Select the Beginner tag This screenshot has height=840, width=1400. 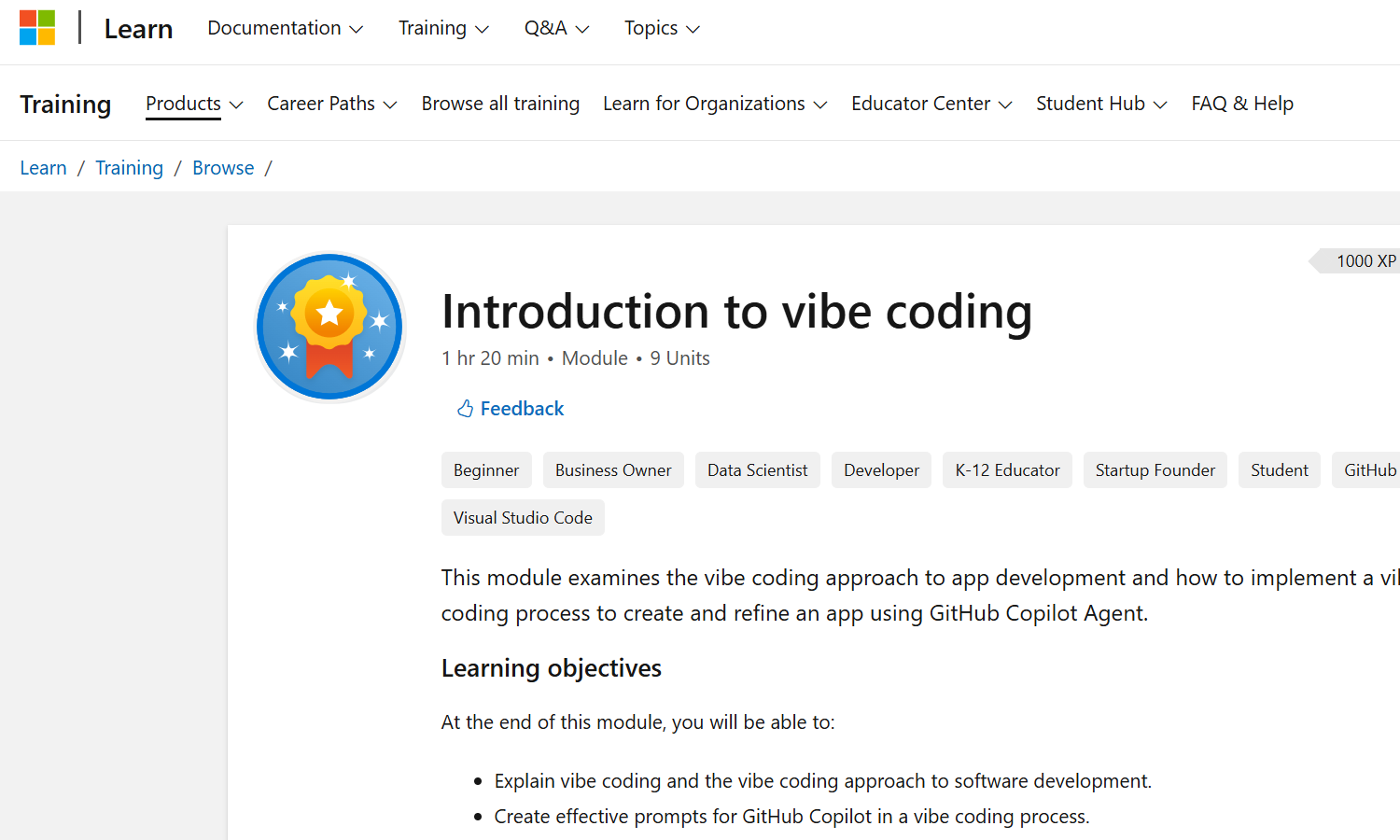tap(486, 470)
